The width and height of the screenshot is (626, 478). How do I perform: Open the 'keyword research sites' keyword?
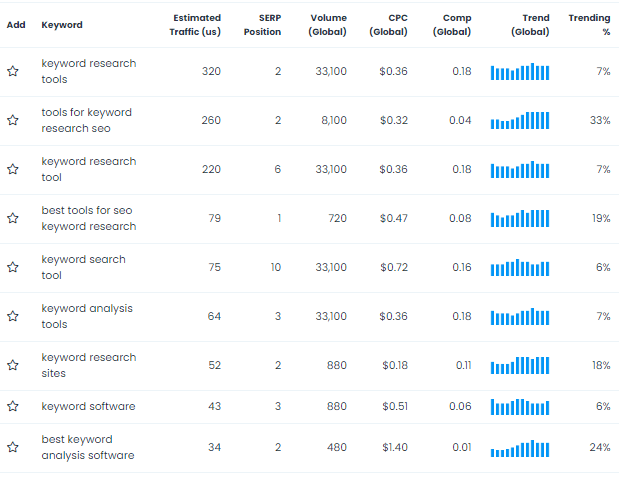pos(89,365)
